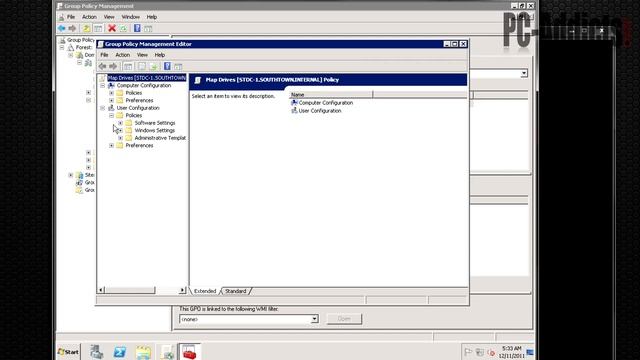The height and width of the screenshot is (360, 640).
Task: Collapse Computer Configuration node in Editor tree
Action: (x=102, y=85)
